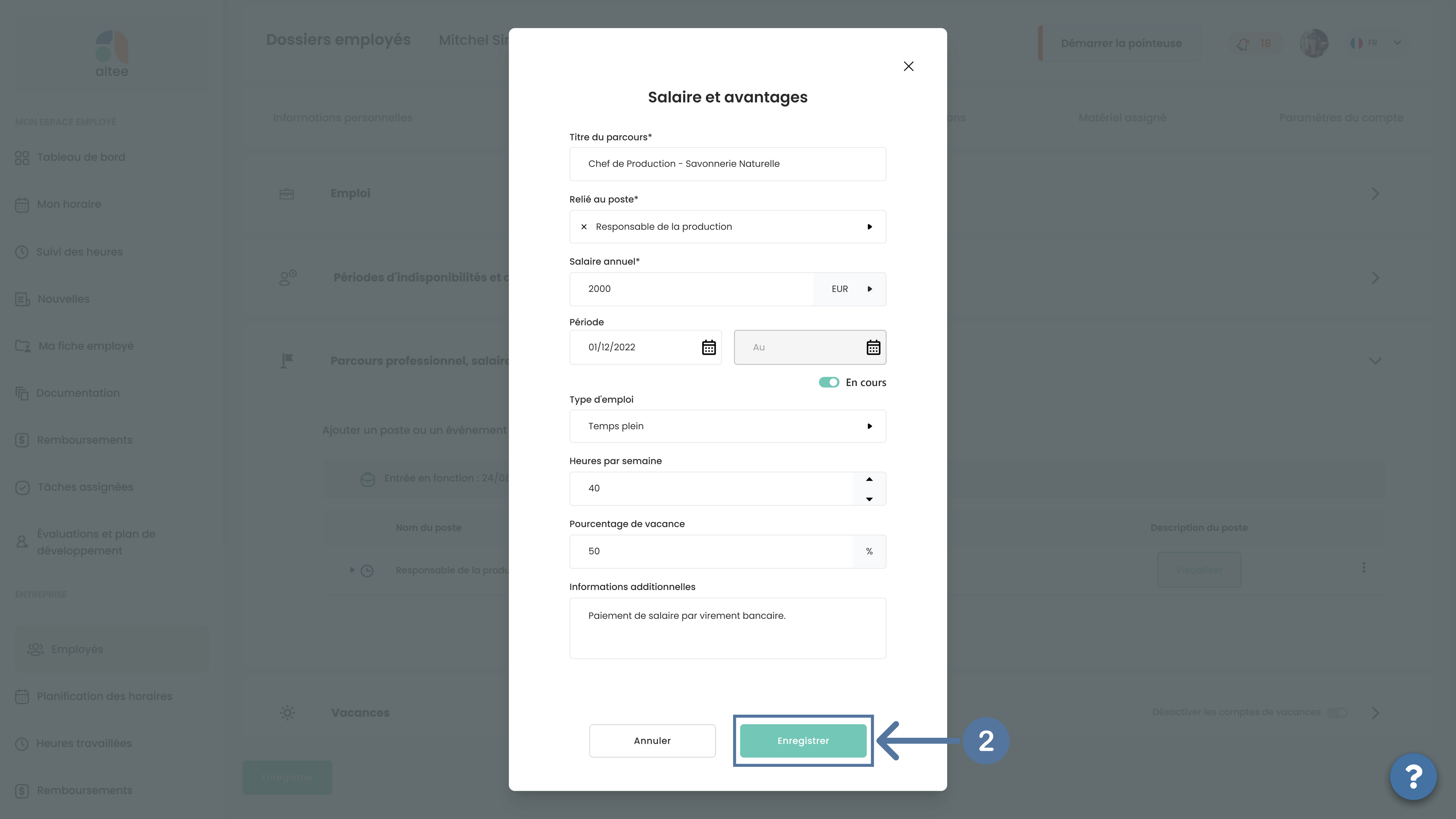Toggle Désactiver les comptes de vacances switch
1456x819 pixels.
(x=1337, y=713)
